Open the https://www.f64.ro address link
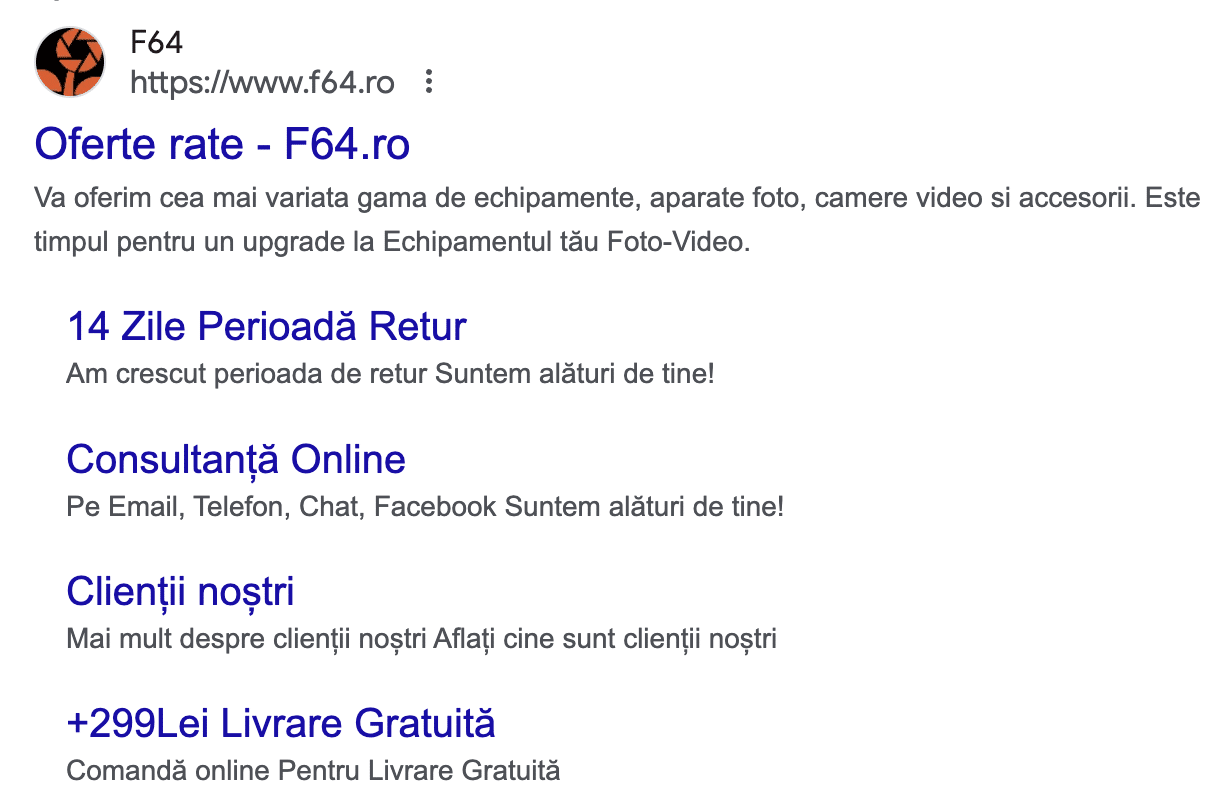Screen dimensions: 1228x812 point(262,82)
